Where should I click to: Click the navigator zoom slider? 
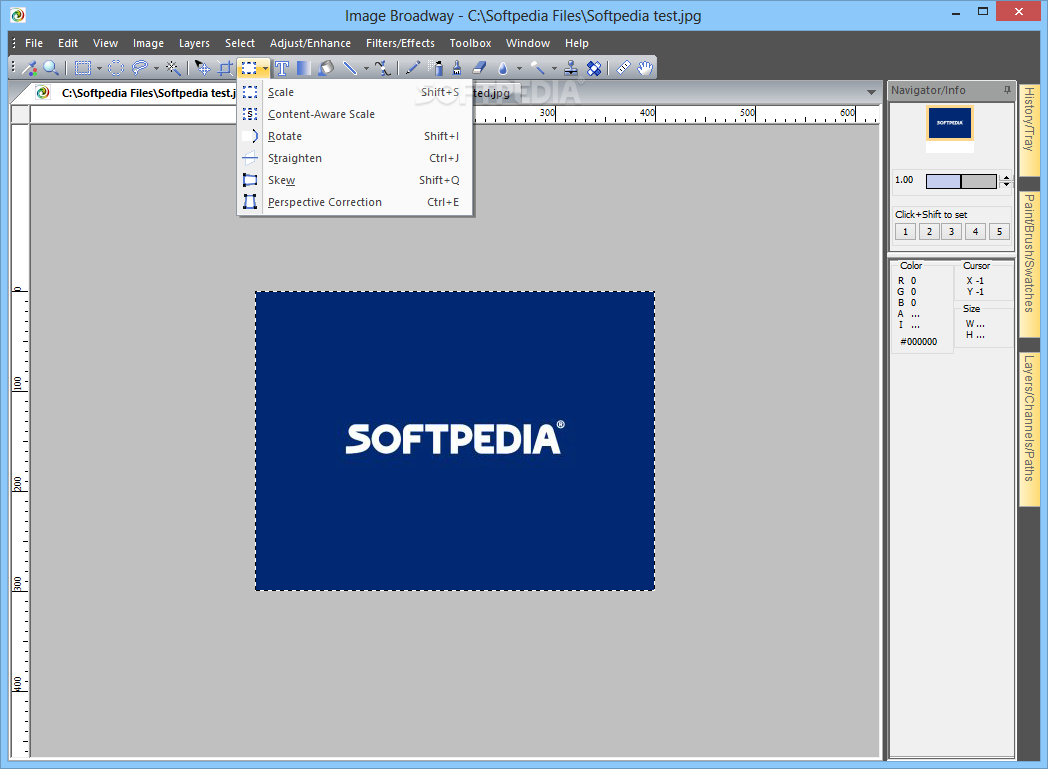pos(961,181)
